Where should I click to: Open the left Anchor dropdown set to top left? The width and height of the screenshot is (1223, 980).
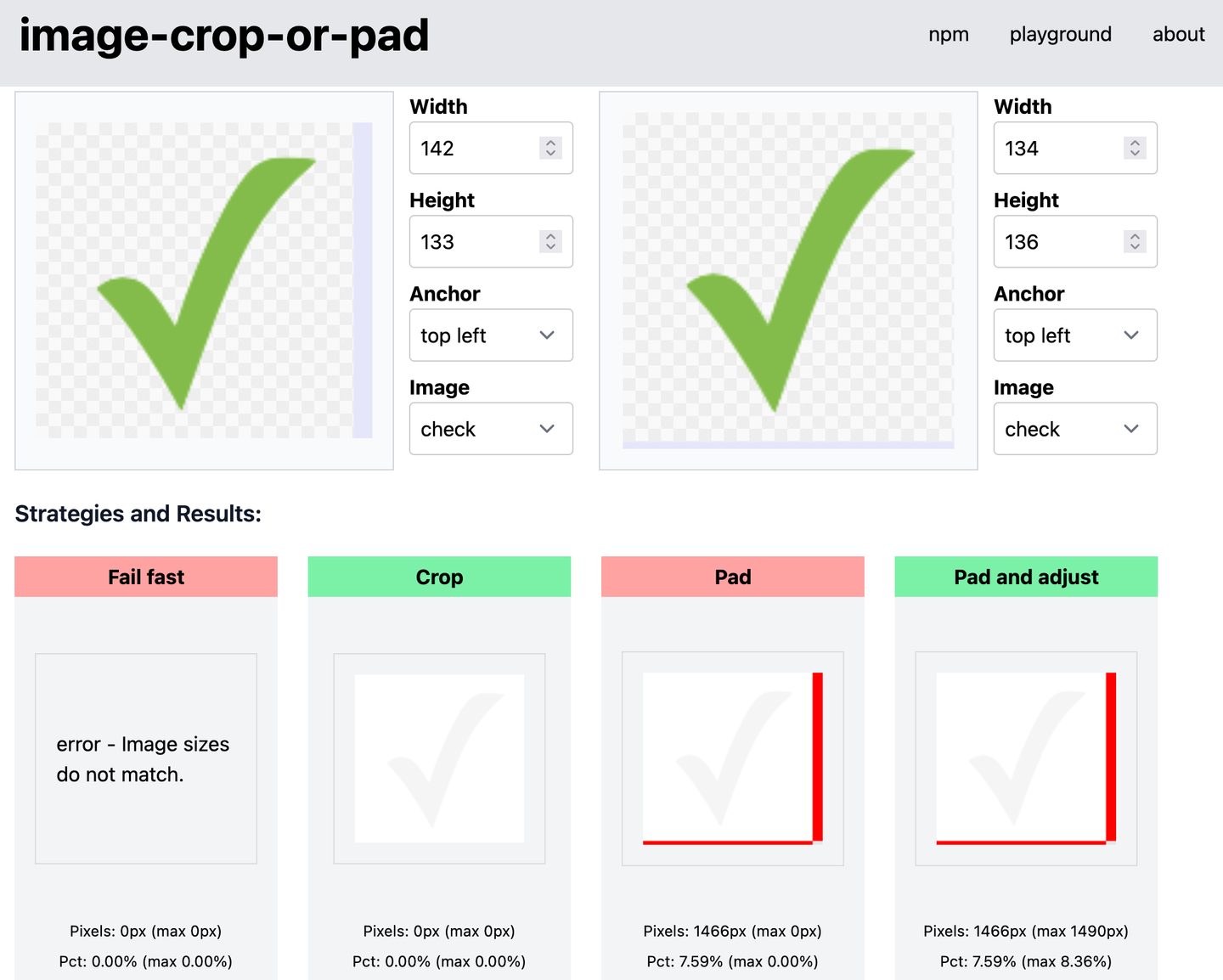pyautogui.click(x=491, y=335)
